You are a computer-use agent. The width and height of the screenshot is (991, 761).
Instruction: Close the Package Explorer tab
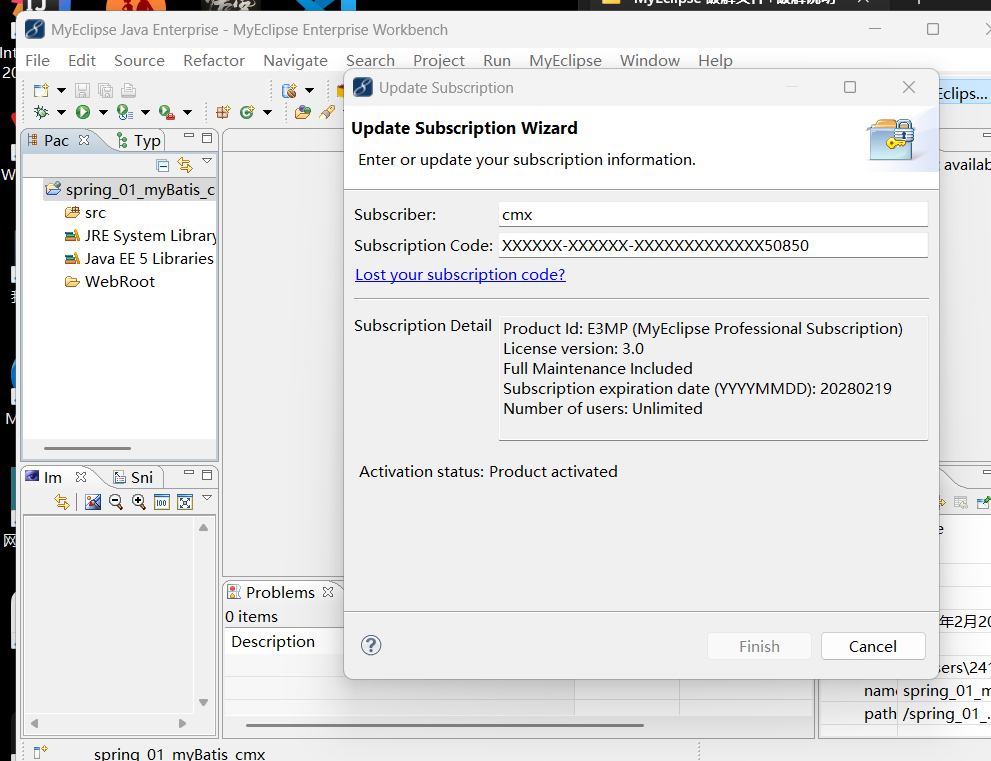[x=84, y=140]
